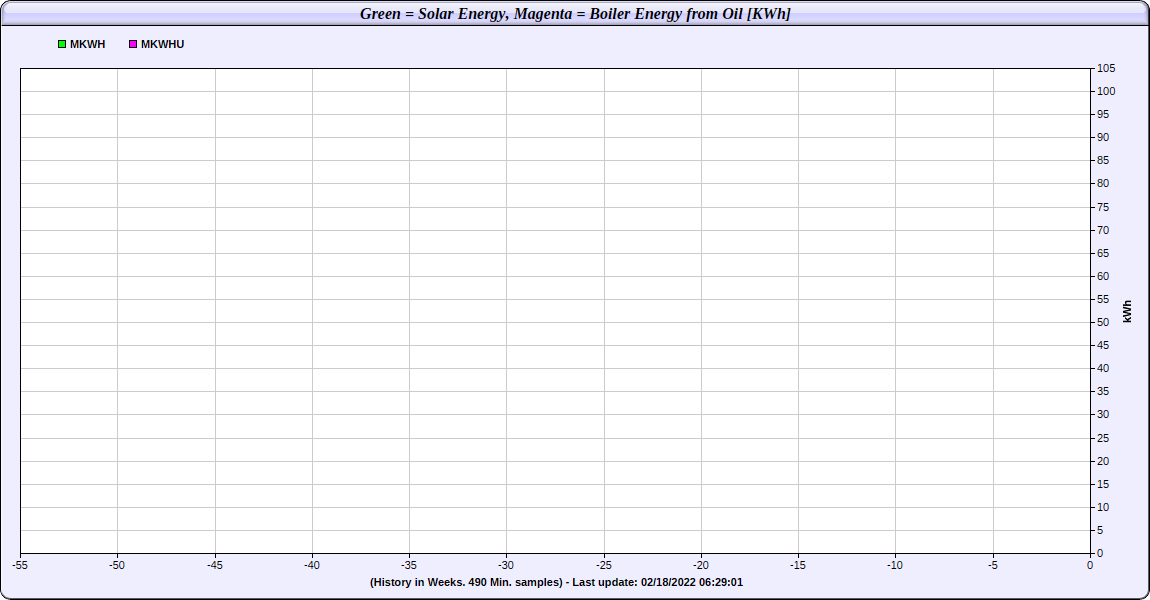This screenshot has width=1150, height=600.
Task: Click the x-axis label -35
Action: (x=409, y=565)
